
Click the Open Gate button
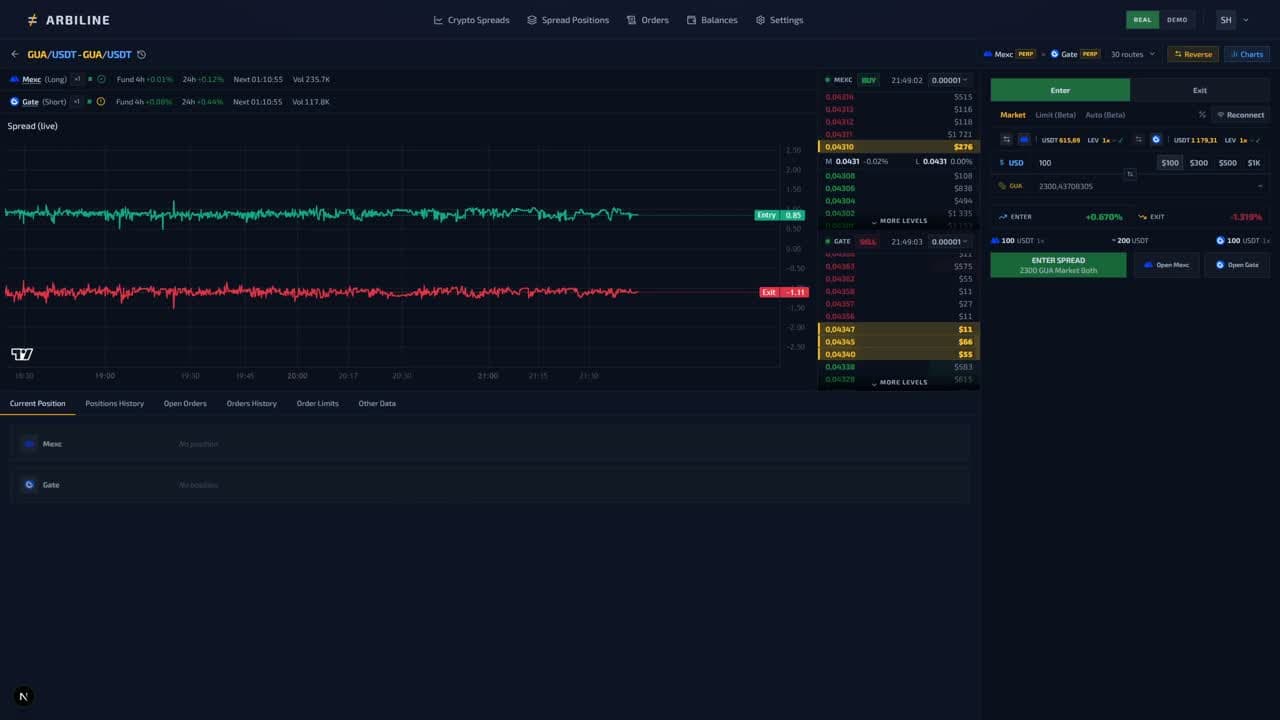coord(1237,265)
